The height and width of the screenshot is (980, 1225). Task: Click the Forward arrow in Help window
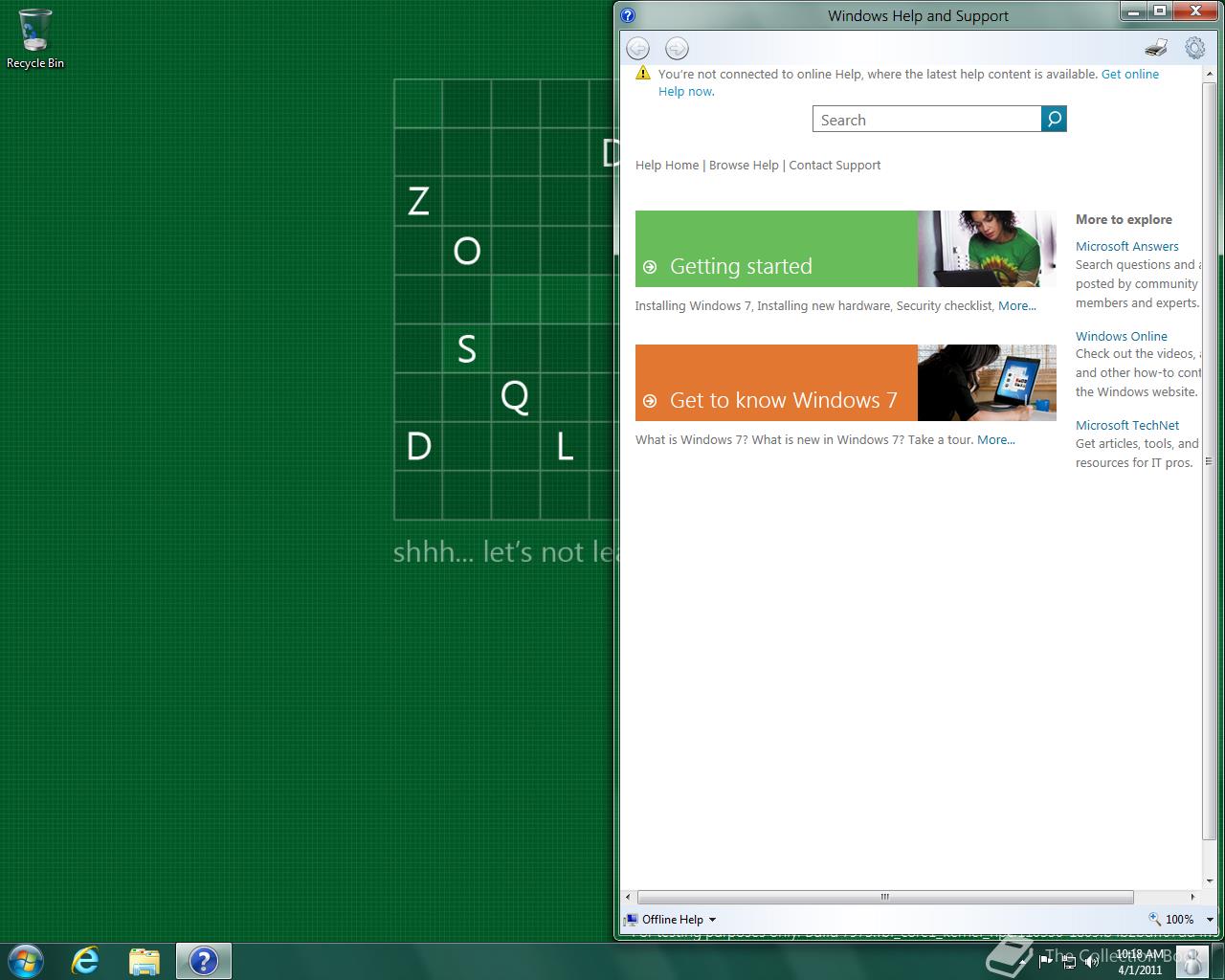click(677, 48)
